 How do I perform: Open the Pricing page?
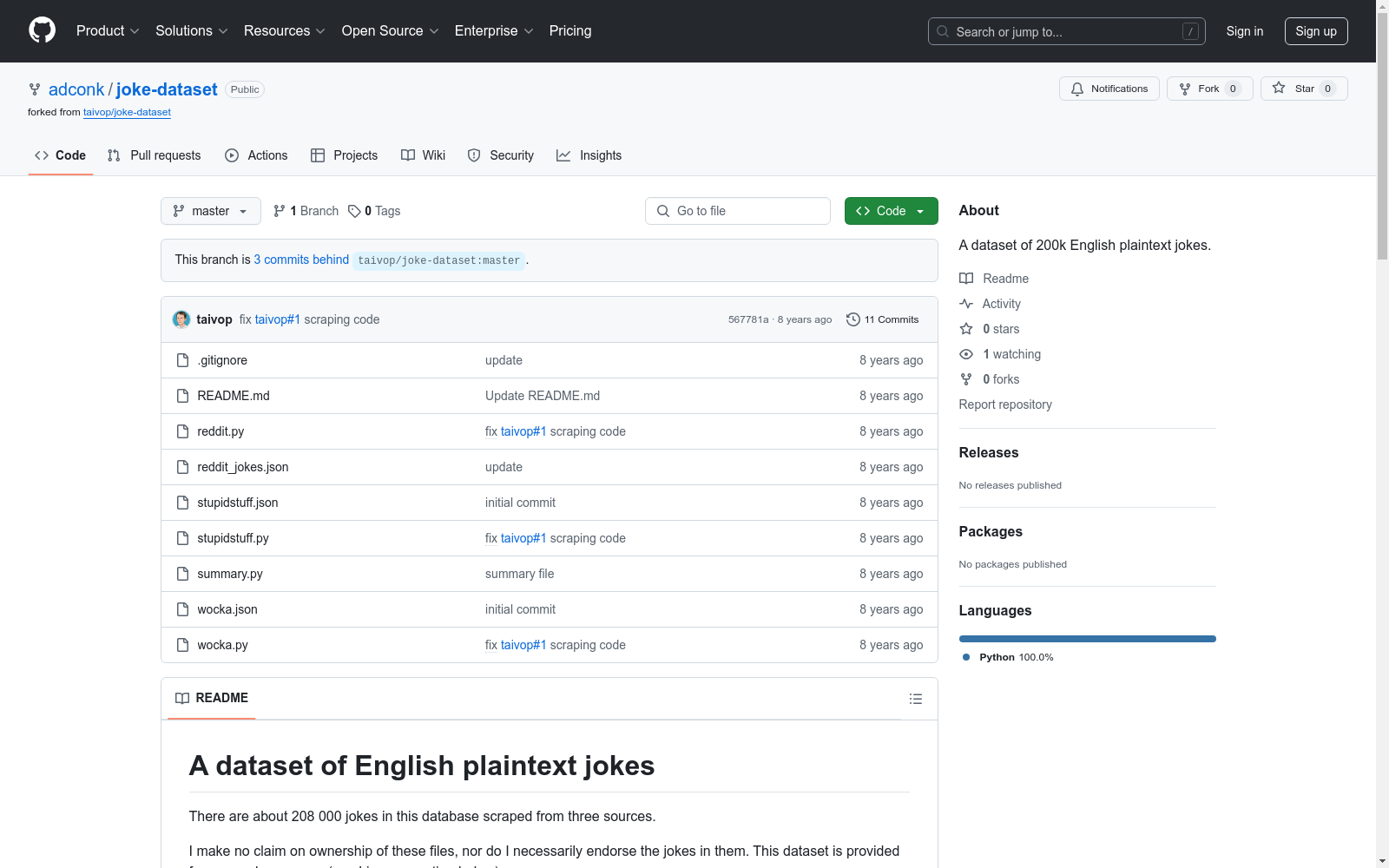570,31
